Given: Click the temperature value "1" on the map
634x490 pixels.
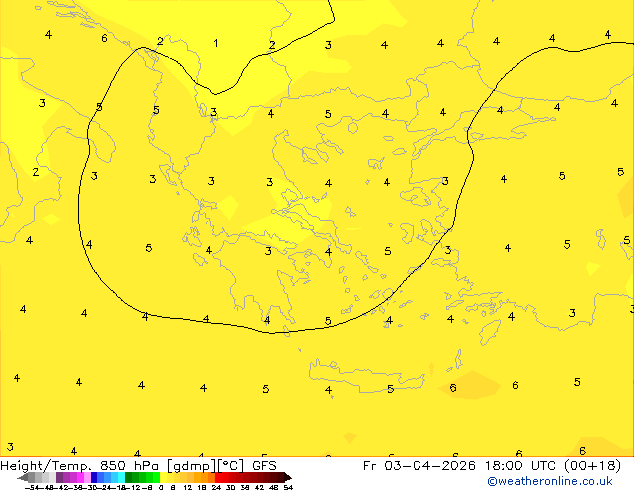Looking at the screenshot, I should click(x=216, y=43).
